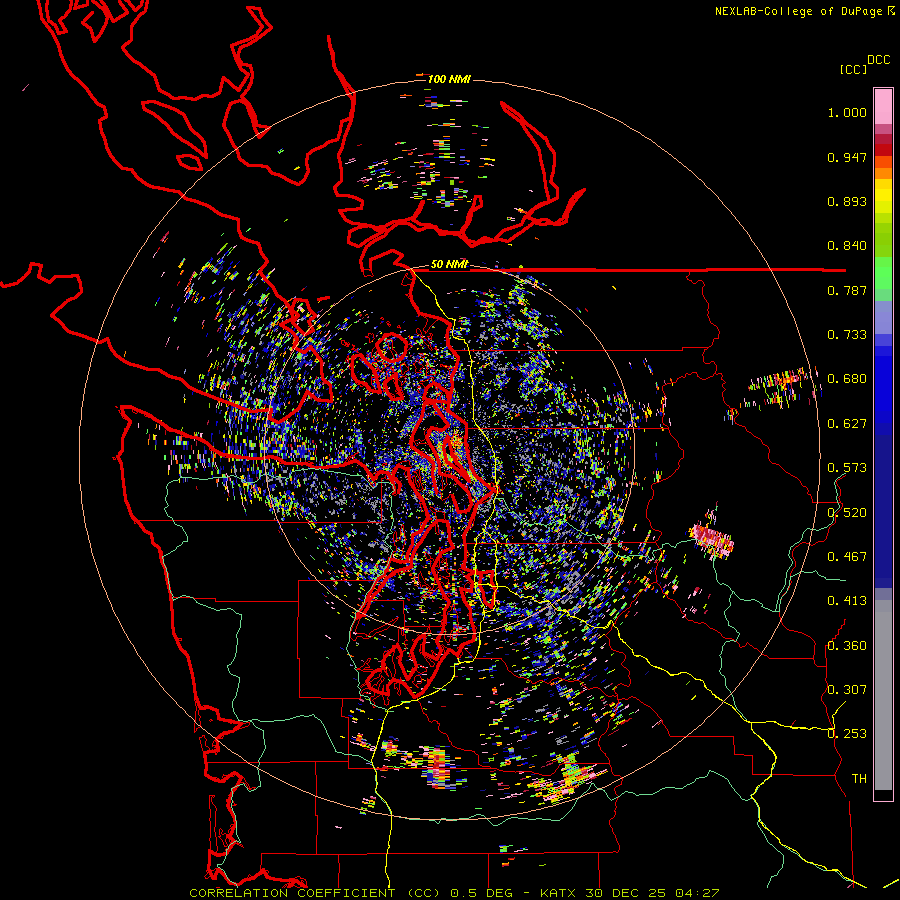Screen dimensions: 900x900
Task: Click the TH threshold label on legend
Action: point(859,778)
